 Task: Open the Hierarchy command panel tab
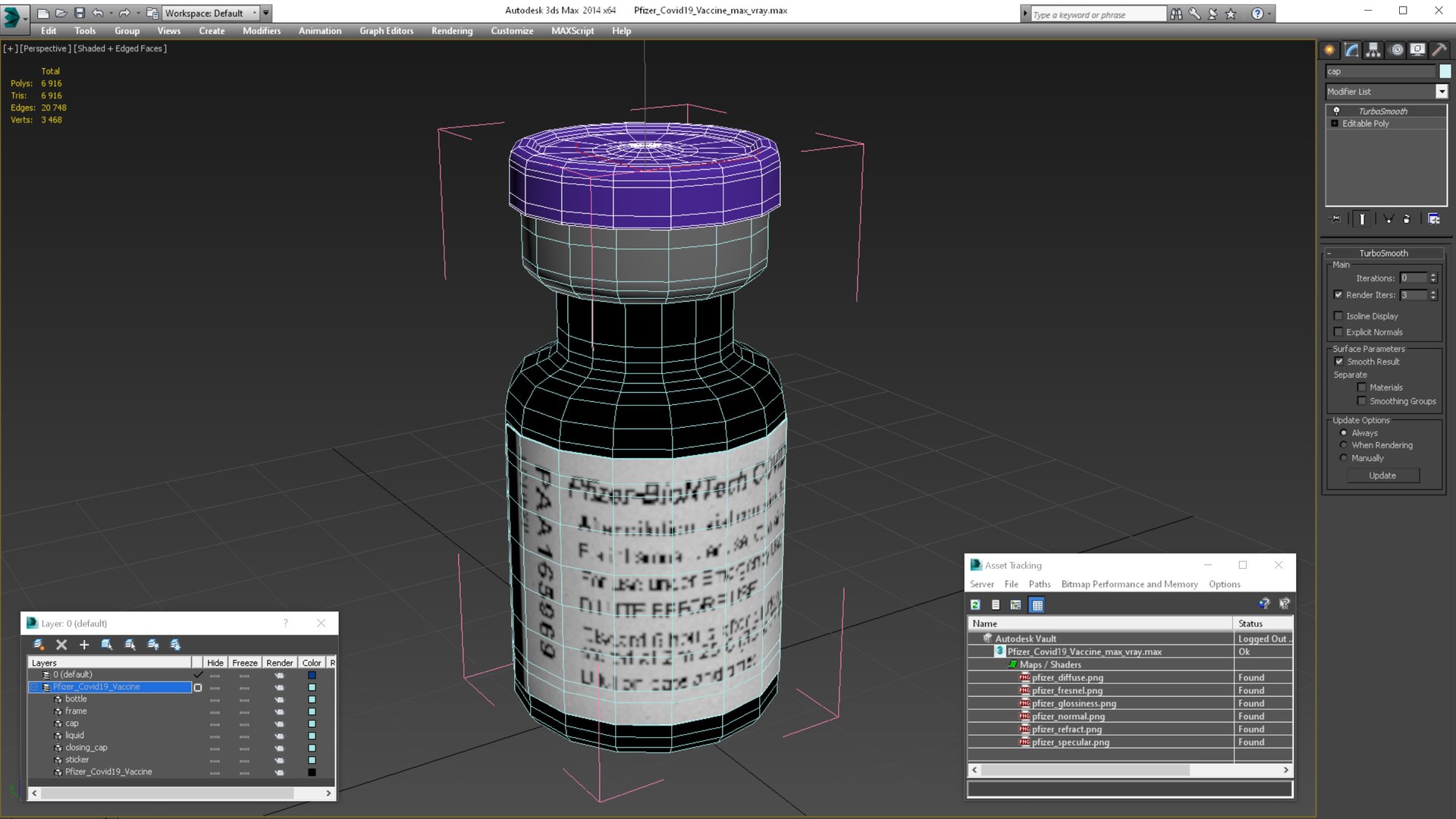pos(1373,50)
